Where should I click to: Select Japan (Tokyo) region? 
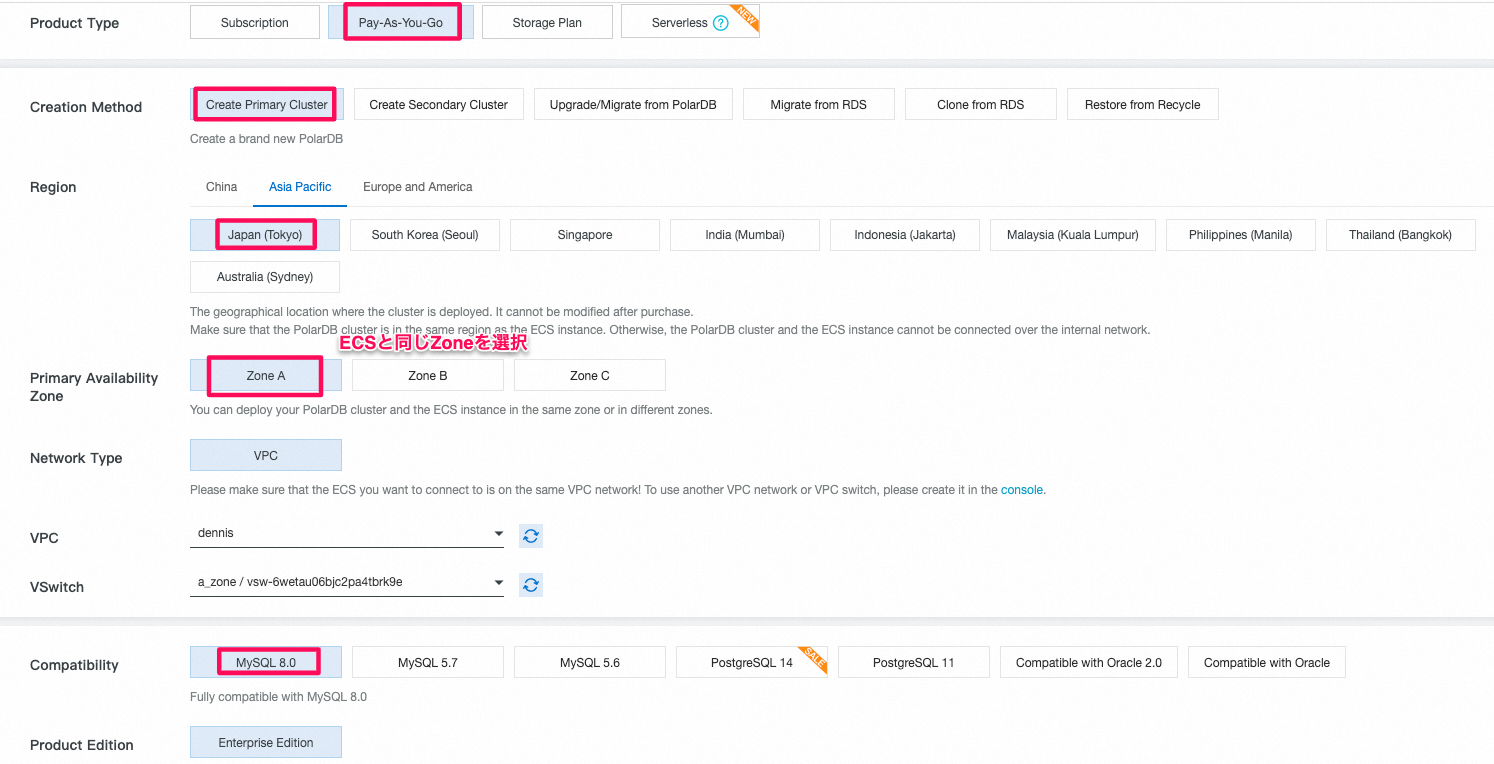coord(265,235)
